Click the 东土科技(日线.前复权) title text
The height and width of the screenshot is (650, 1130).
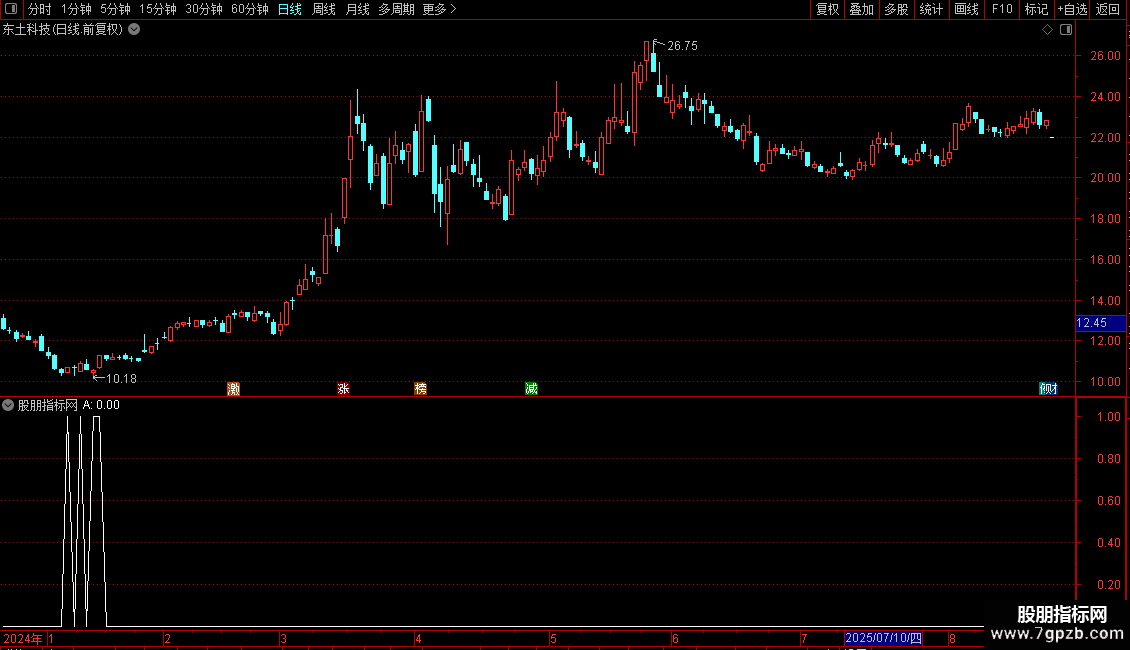click(63, 30)
